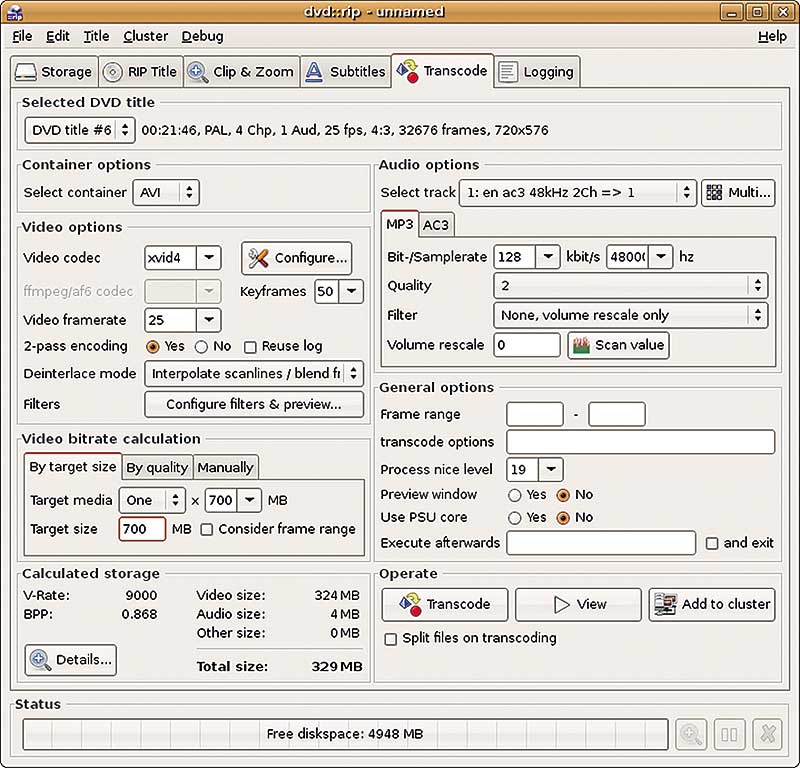The height and width of the screenshot is (768, 800).
Task: Open the Edit menu
Action: click(58, 36)
